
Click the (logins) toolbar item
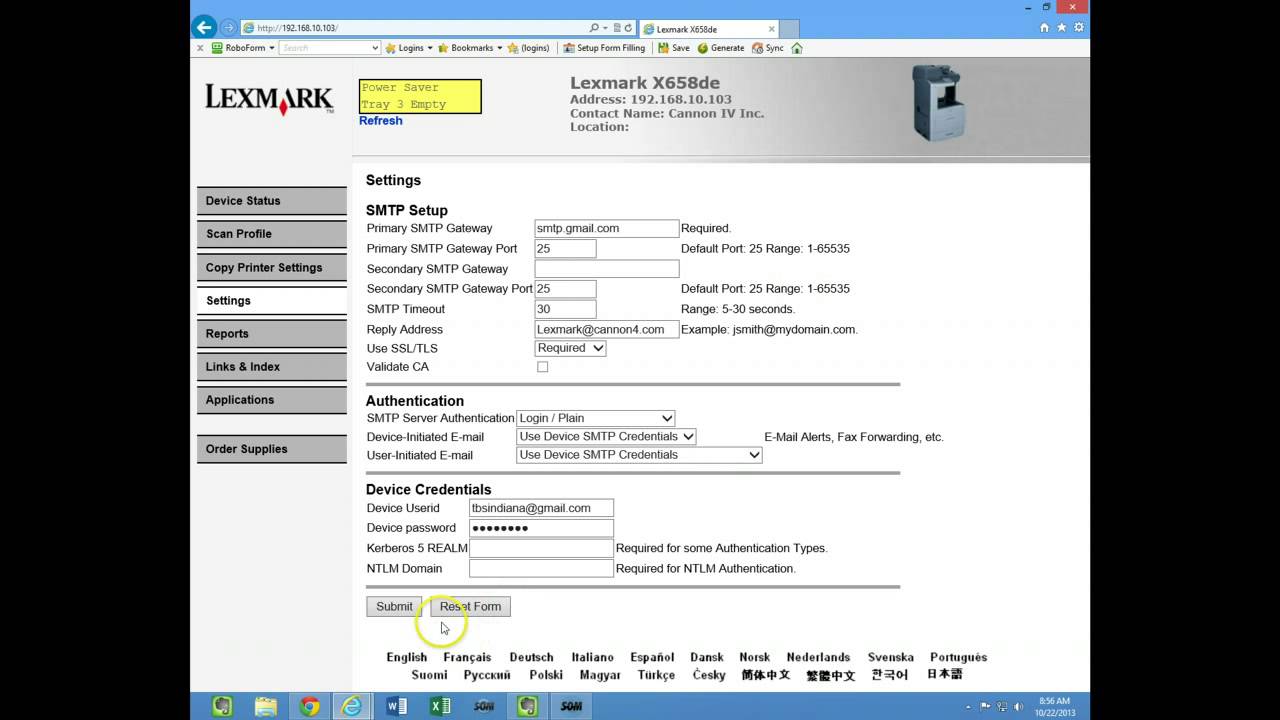pos(529,48)
